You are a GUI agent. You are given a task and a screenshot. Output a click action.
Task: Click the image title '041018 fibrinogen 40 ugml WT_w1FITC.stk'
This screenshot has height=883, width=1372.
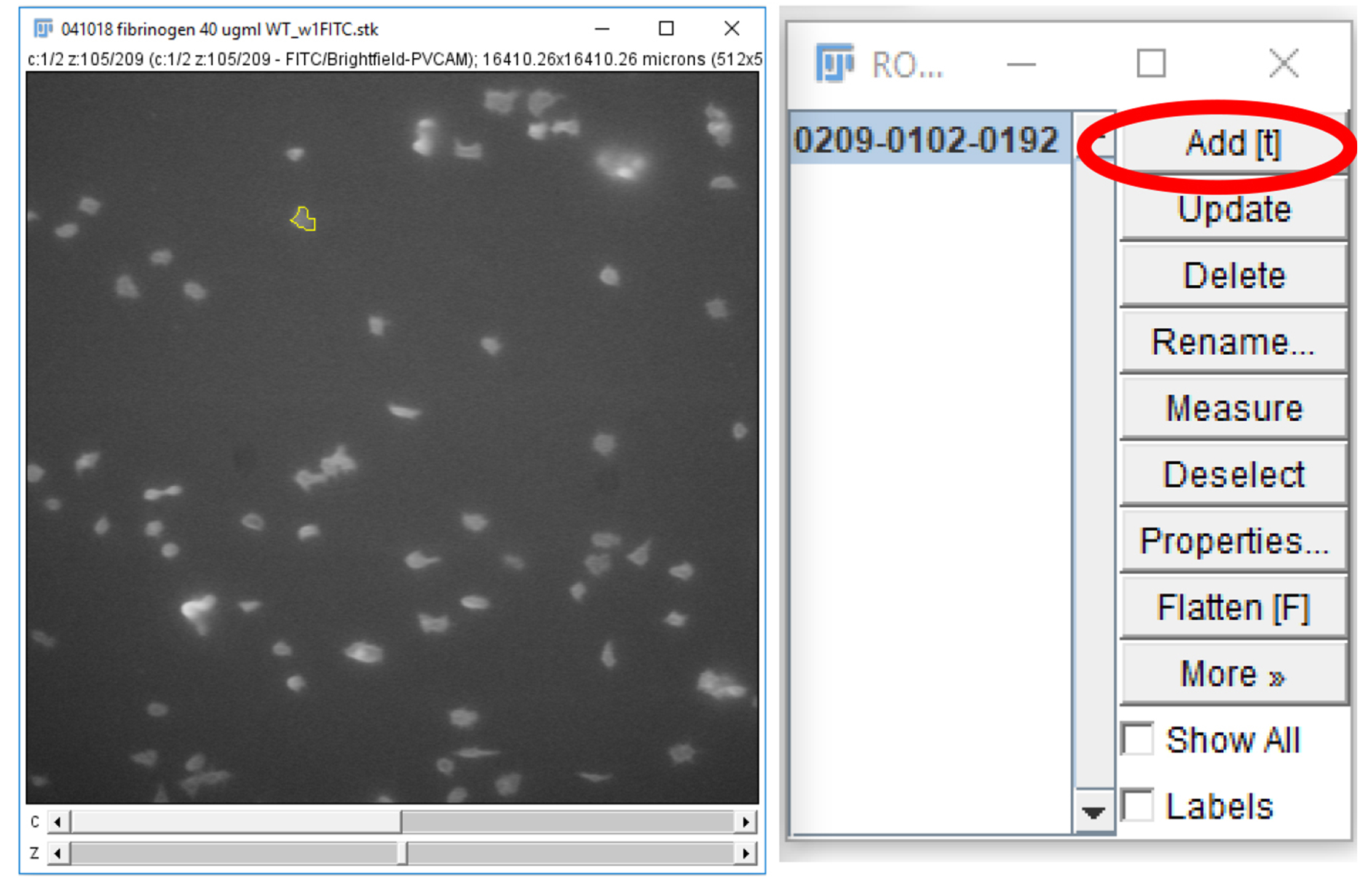click(219, 29)
